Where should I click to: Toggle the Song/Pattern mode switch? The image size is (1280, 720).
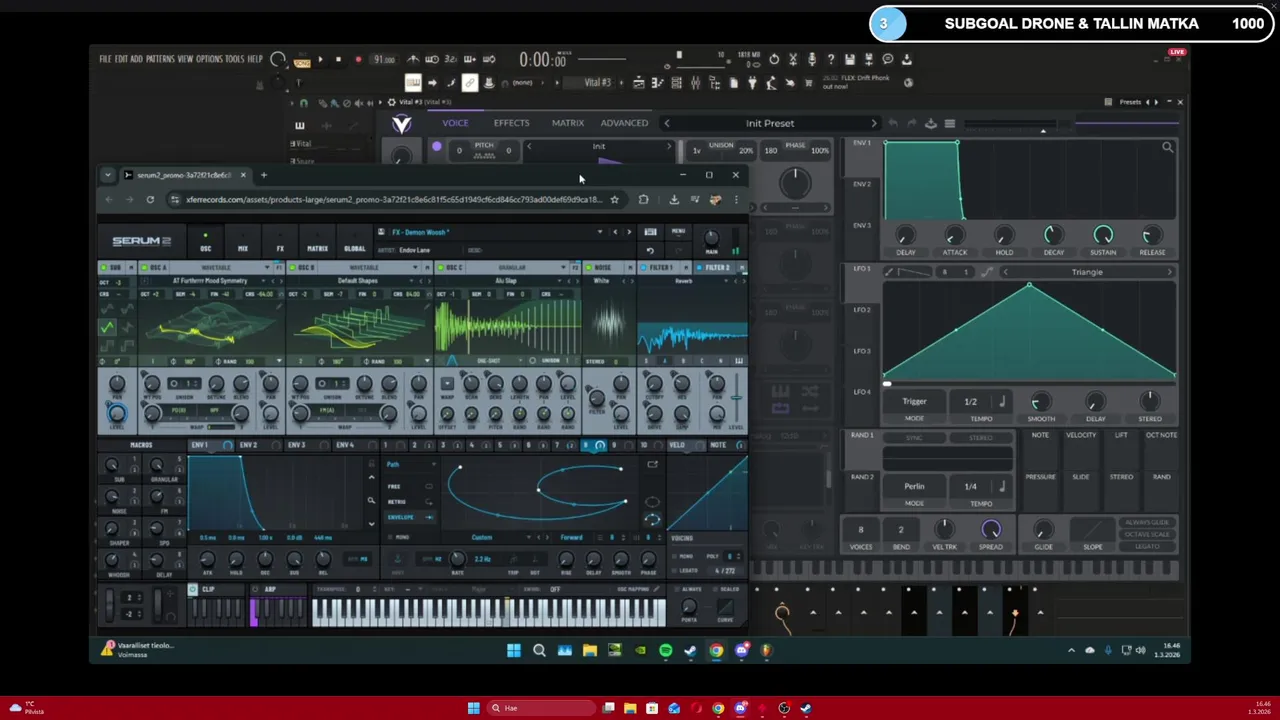tap(301, 60)
